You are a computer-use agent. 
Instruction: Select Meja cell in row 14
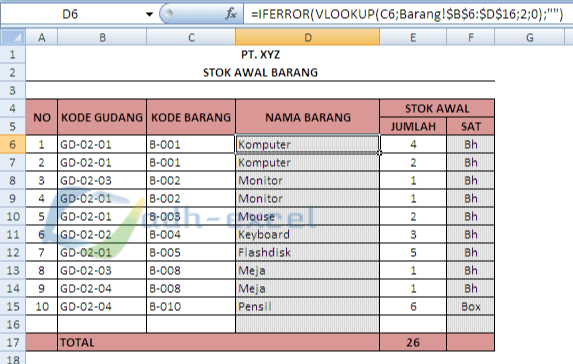pyautogui.click(x=308, y=288)
